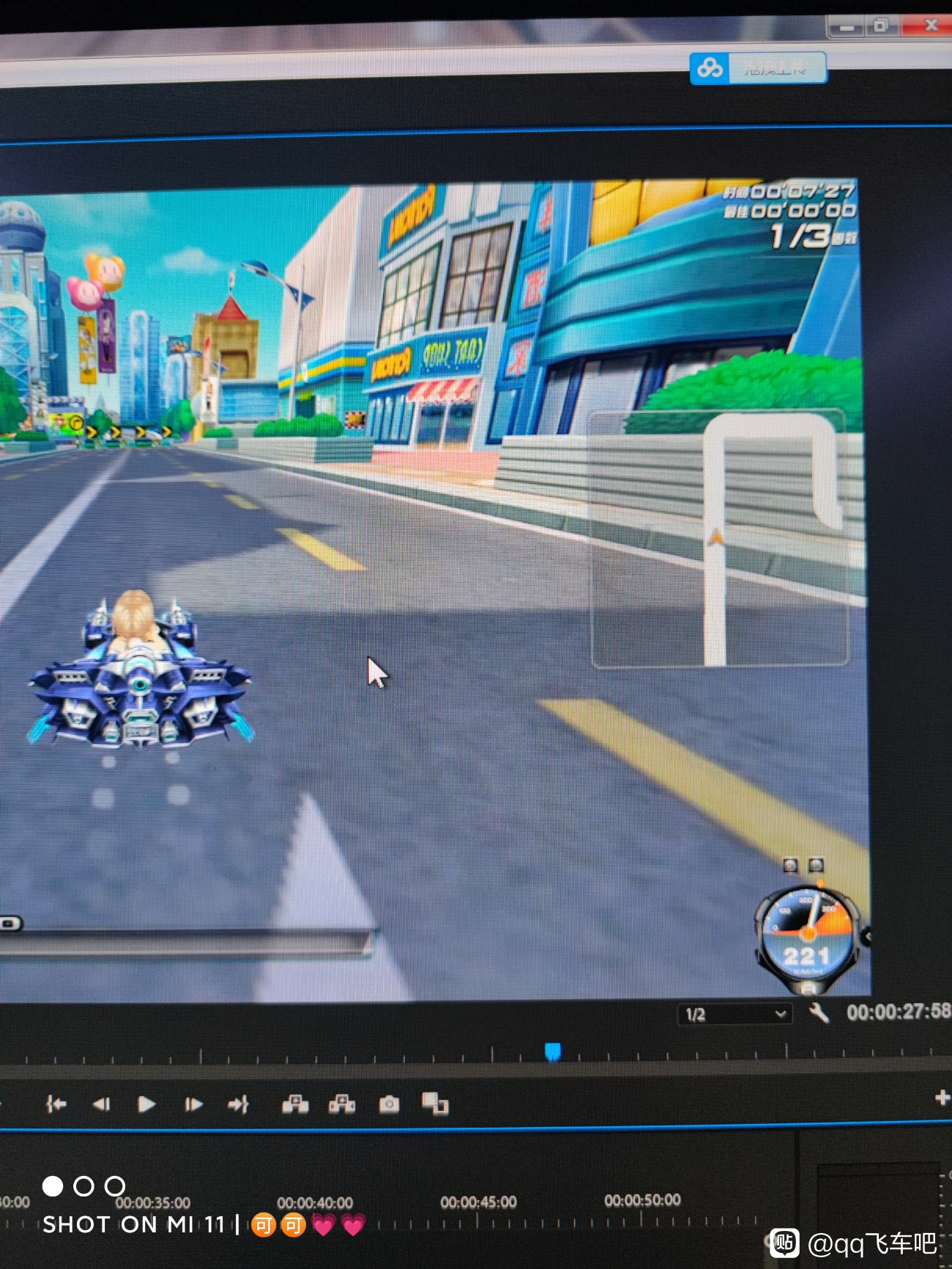Screen dimensions: 952x1269
Task: Minimize the application window
Action: pos(847,27)
